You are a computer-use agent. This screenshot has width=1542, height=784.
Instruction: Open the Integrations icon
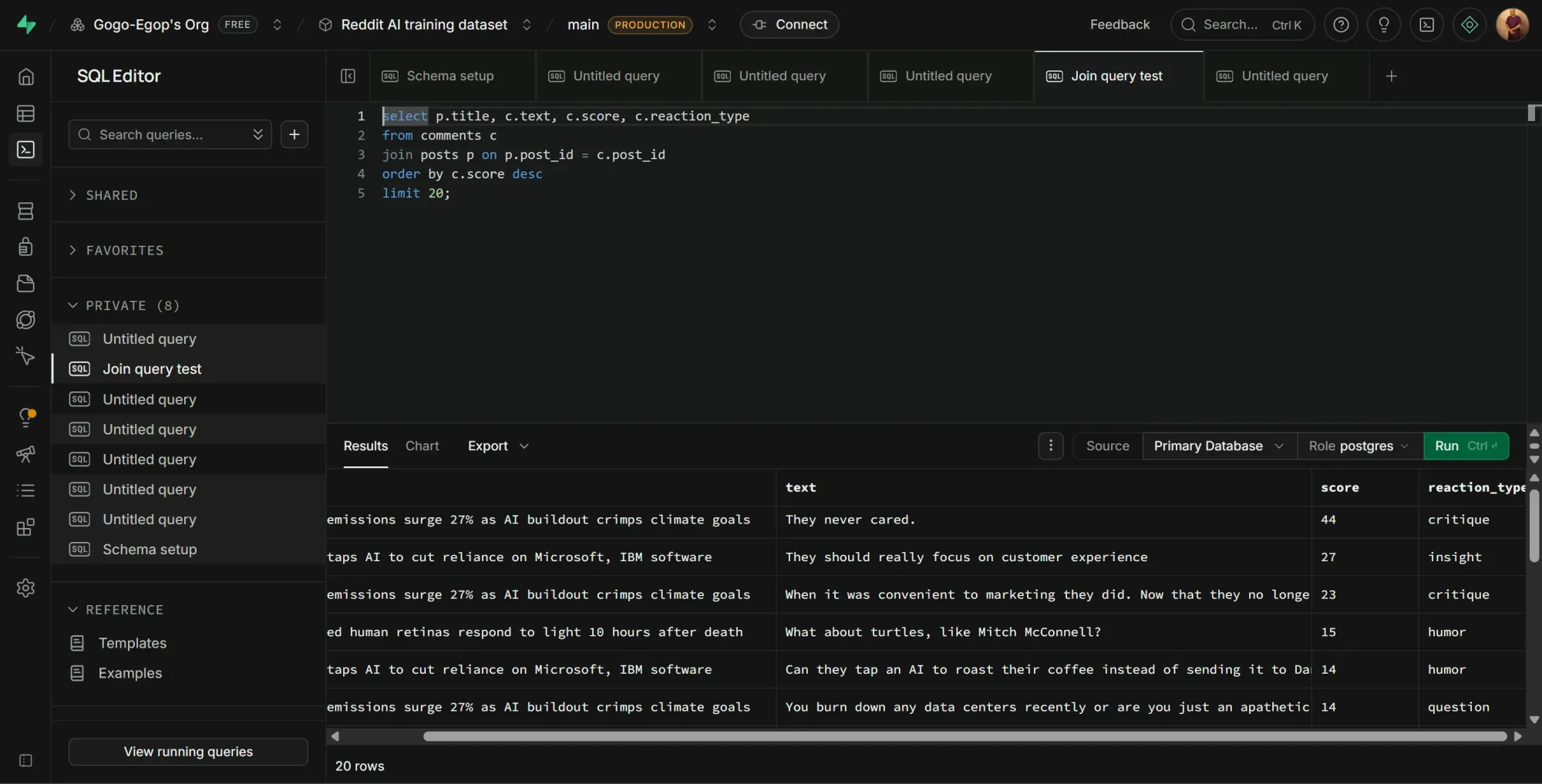(x=25, y=527)
